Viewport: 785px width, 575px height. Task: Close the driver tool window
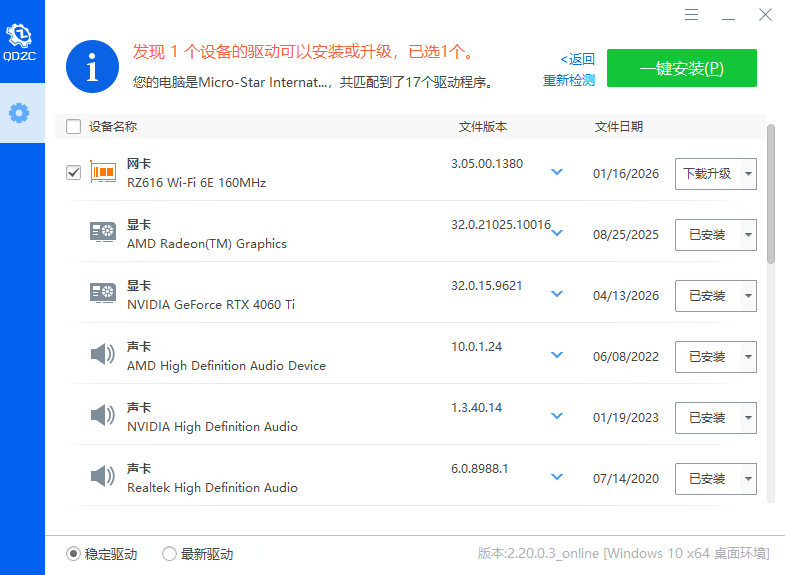pos(765,15)
